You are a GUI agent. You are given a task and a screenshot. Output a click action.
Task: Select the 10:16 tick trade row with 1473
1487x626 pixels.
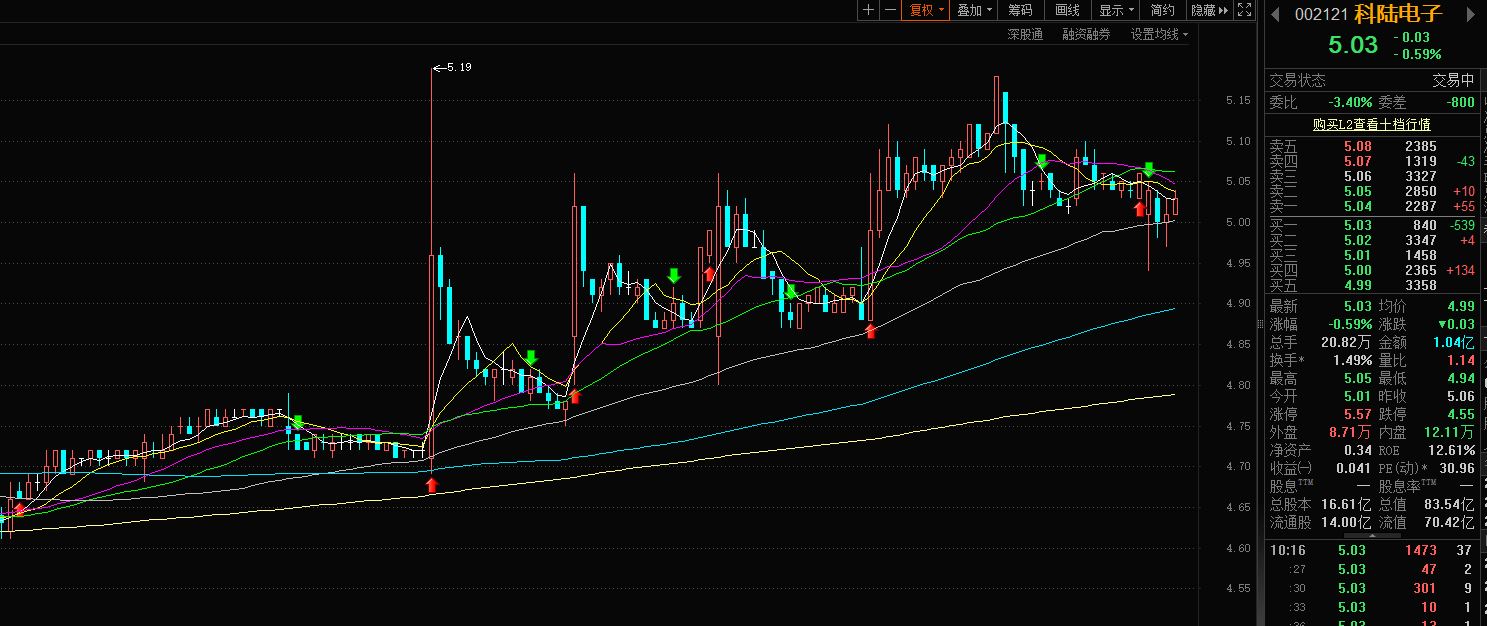pos(1371,550)
